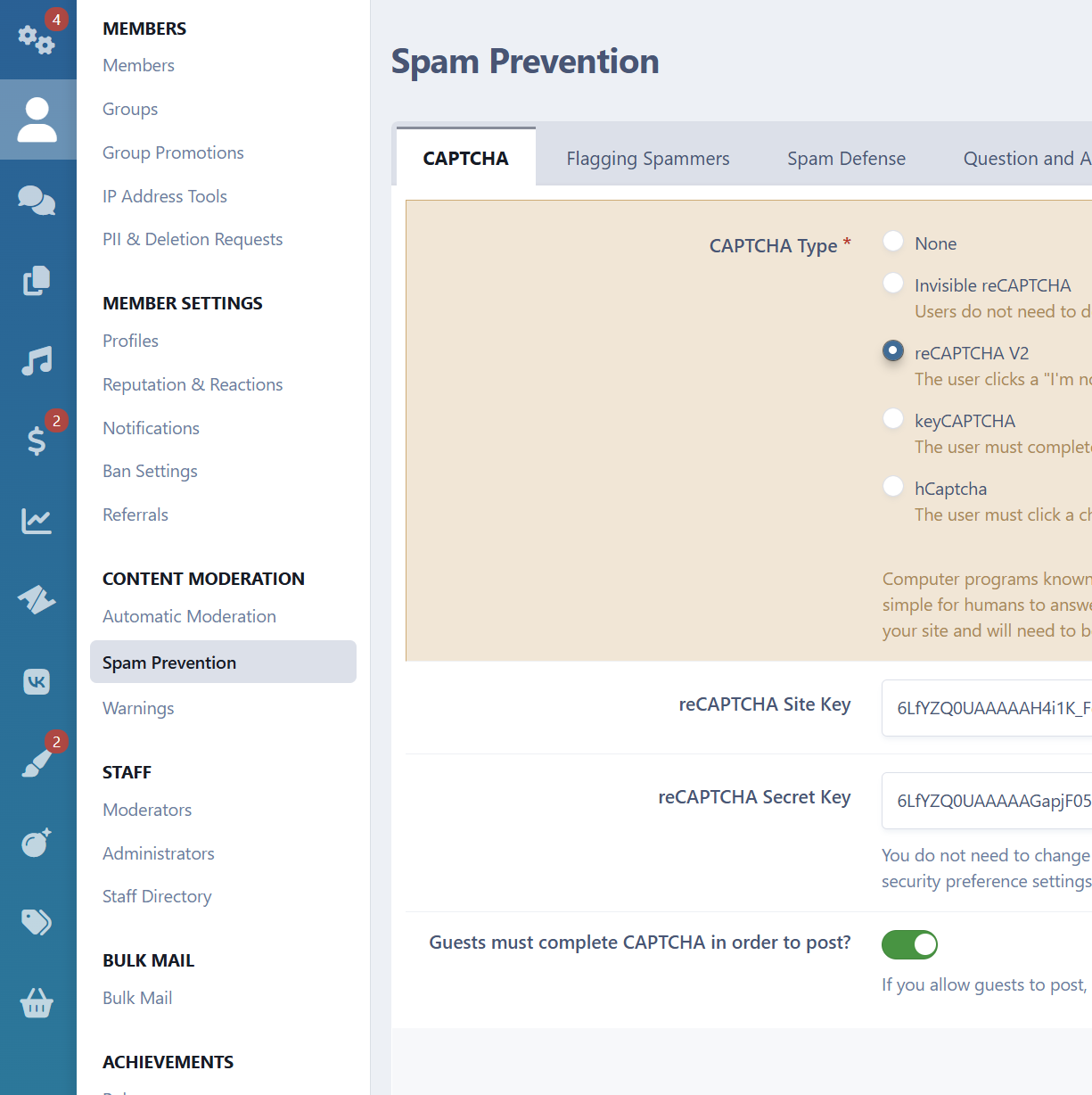The width and height of the screenshot is (1092, 1095).
Task: Open the Community speech bubbles icon
Action: point(37,201)
